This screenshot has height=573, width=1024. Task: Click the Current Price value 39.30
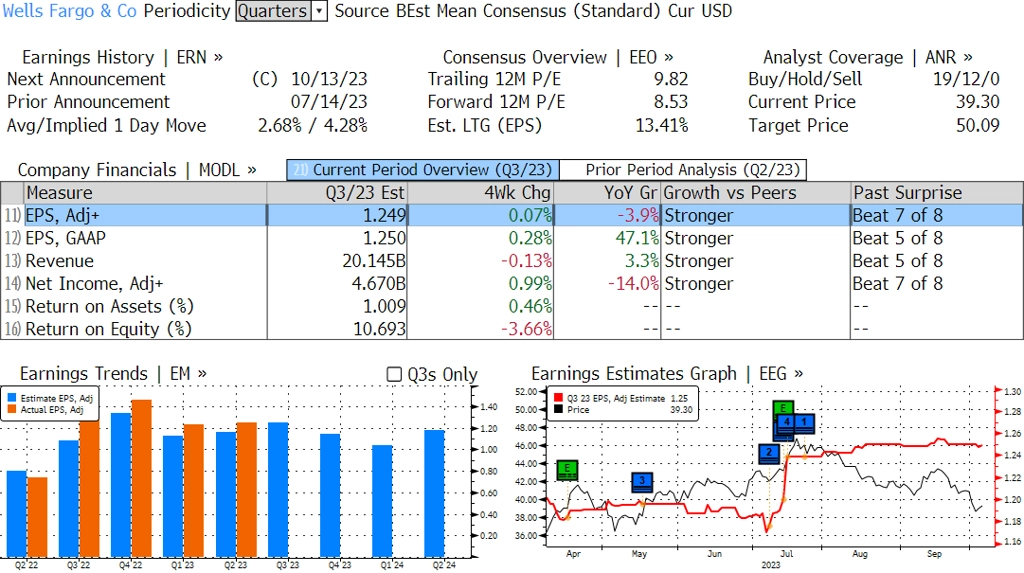pyautogui.click(x=978, y=103)
